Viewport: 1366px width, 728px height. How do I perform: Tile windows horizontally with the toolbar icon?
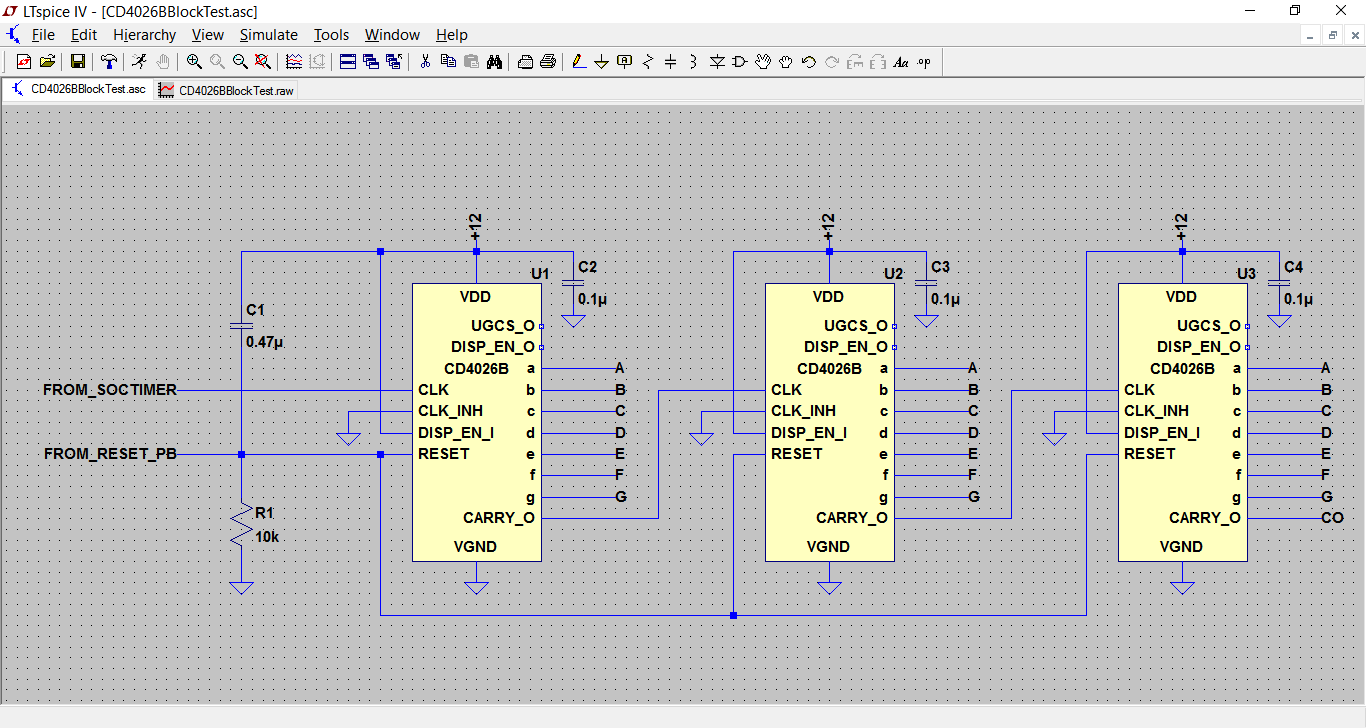[348, 62]
